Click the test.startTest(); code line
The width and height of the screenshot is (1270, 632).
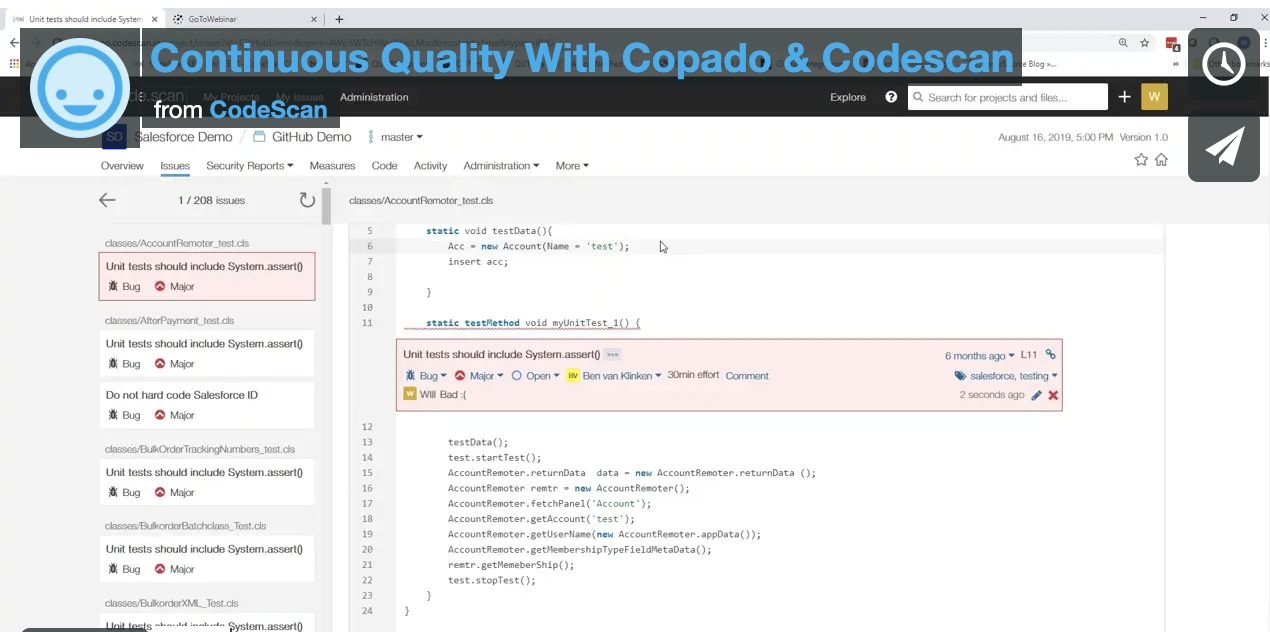click(494, 457)
